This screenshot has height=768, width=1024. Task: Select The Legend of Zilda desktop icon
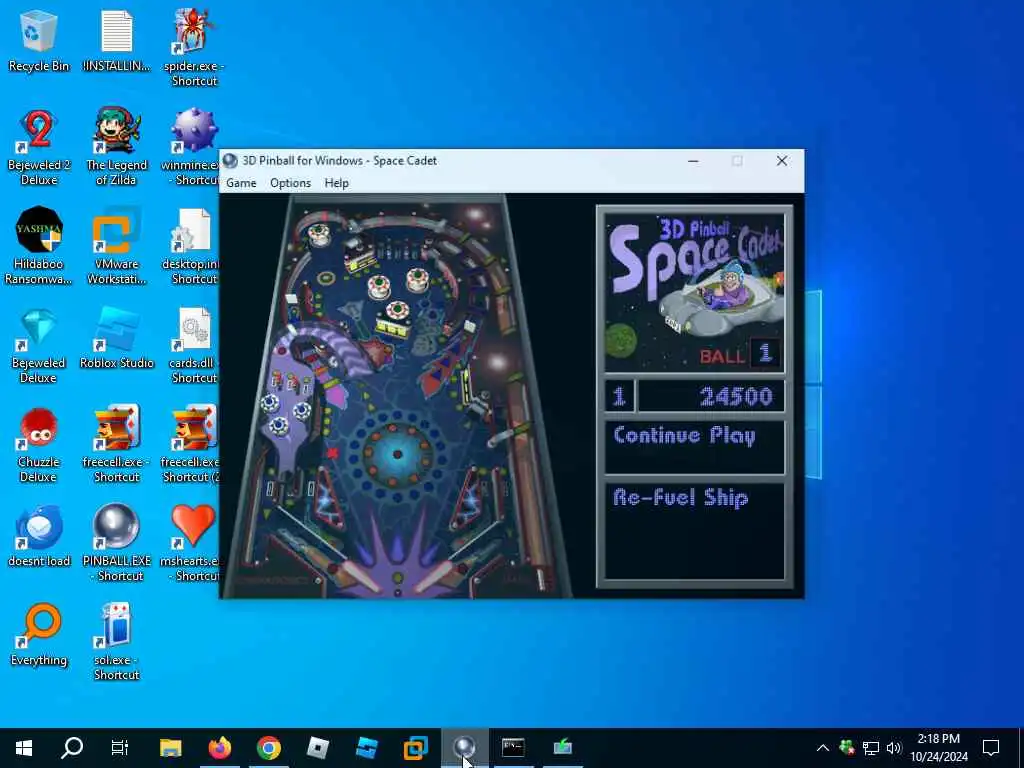coord(116,148)
